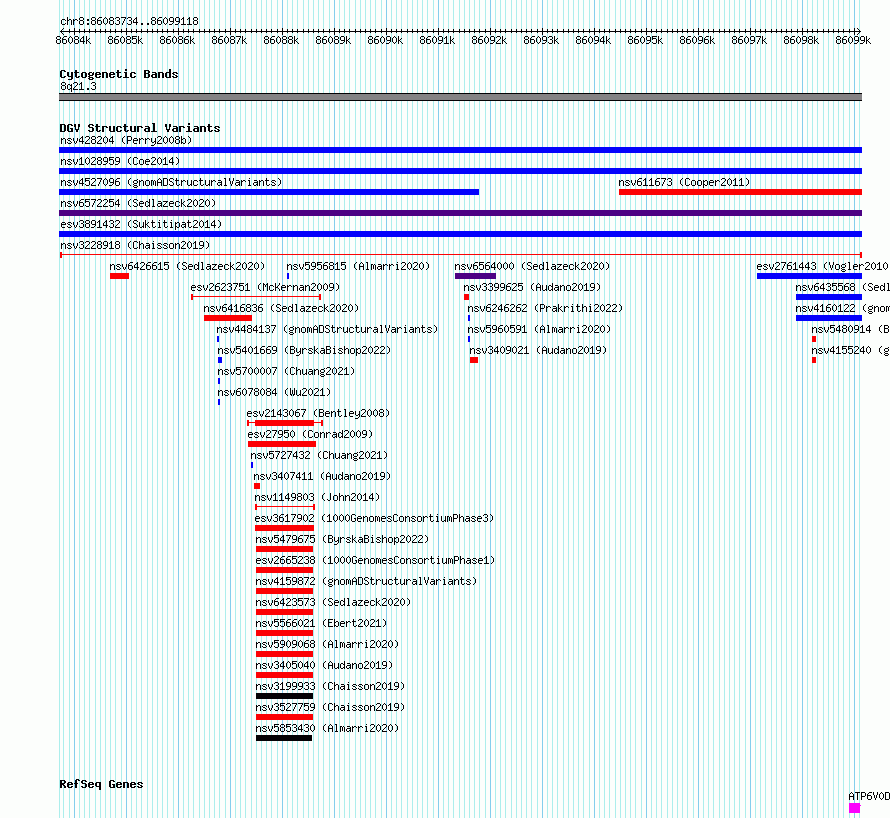
Task: Click the 8q21.3 cytogenetic band bar
Action: (460, 97)
